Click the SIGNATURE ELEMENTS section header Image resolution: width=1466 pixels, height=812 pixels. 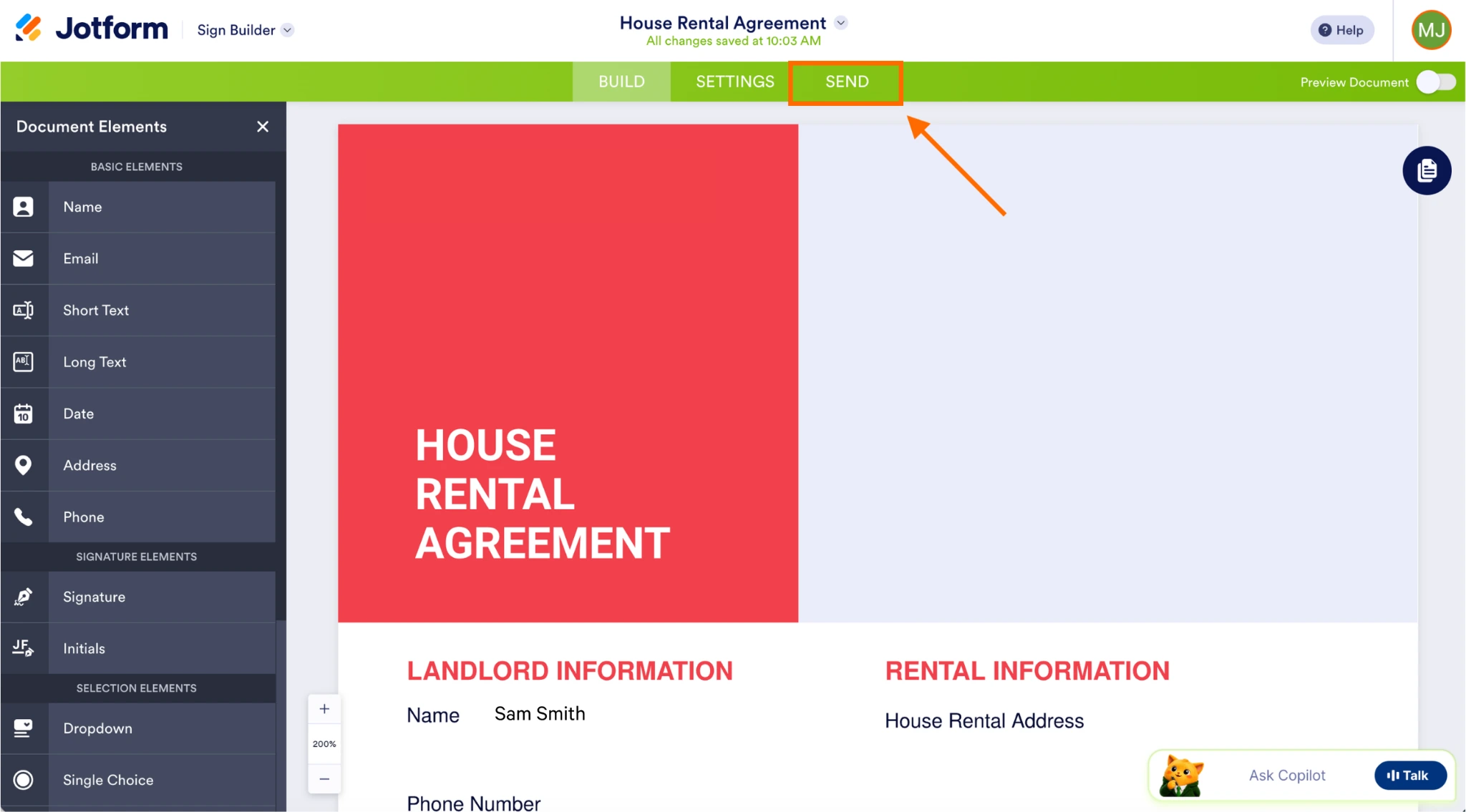coord(137,557)
